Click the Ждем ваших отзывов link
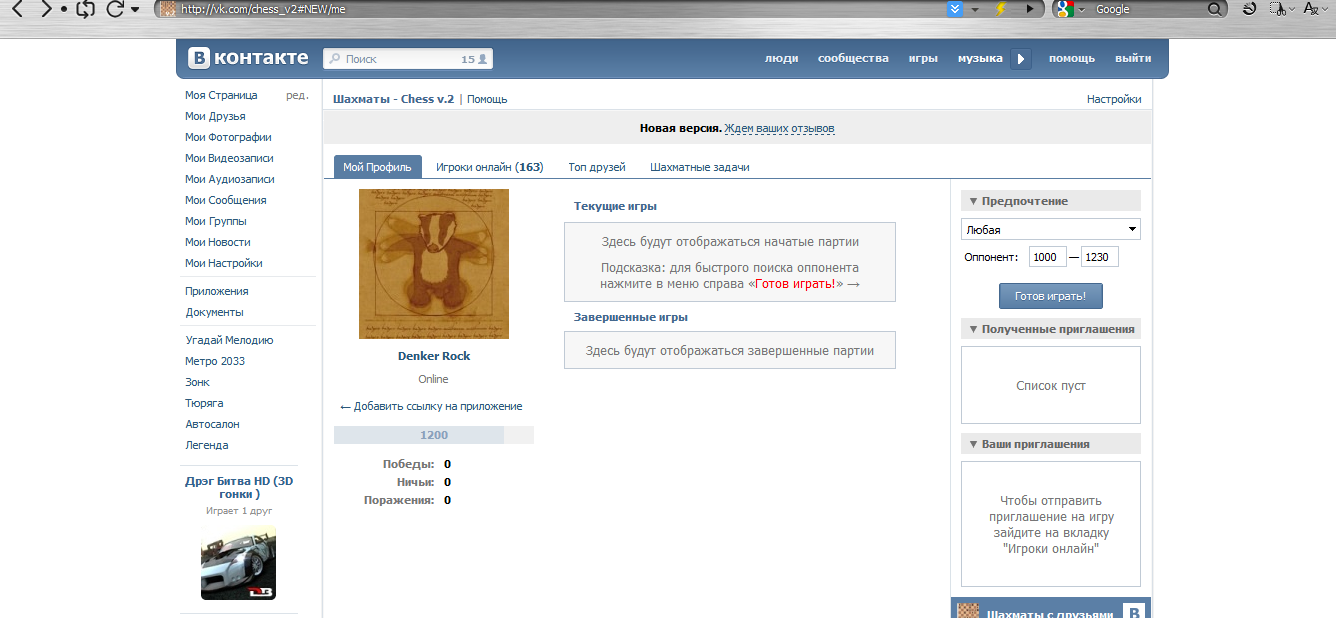 click(779, 128)
